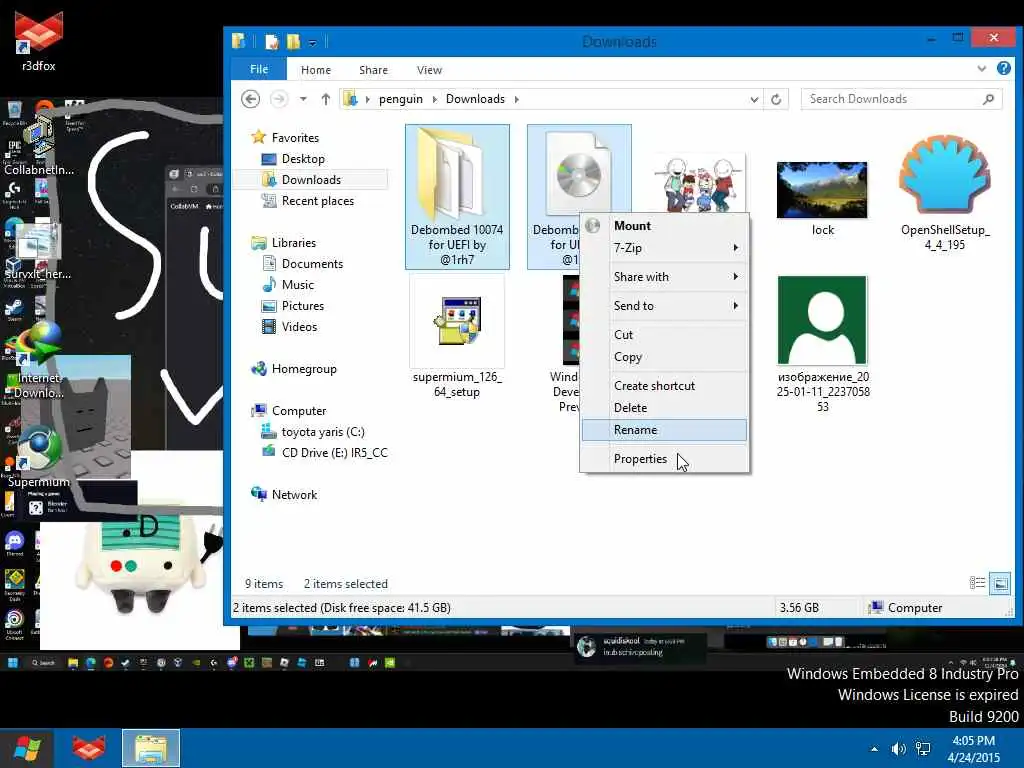The width and height of the screenshot is (1024, 768).
Task: Click the search magnifier icon
Action: click(989, 99)
